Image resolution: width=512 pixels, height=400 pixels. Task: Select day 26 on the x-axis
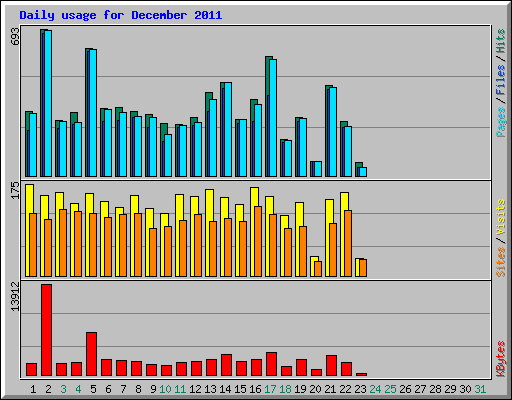405,389
